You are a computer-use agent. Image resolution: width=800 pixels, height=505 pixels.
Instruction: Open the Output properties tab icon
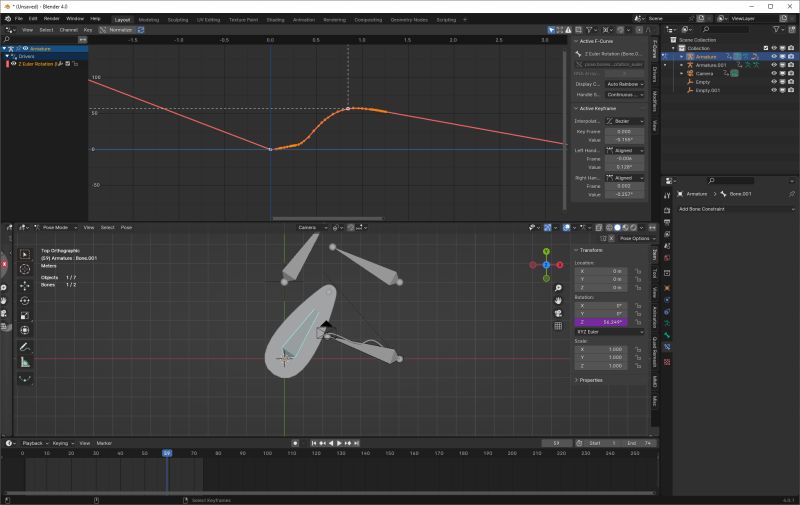667,222
